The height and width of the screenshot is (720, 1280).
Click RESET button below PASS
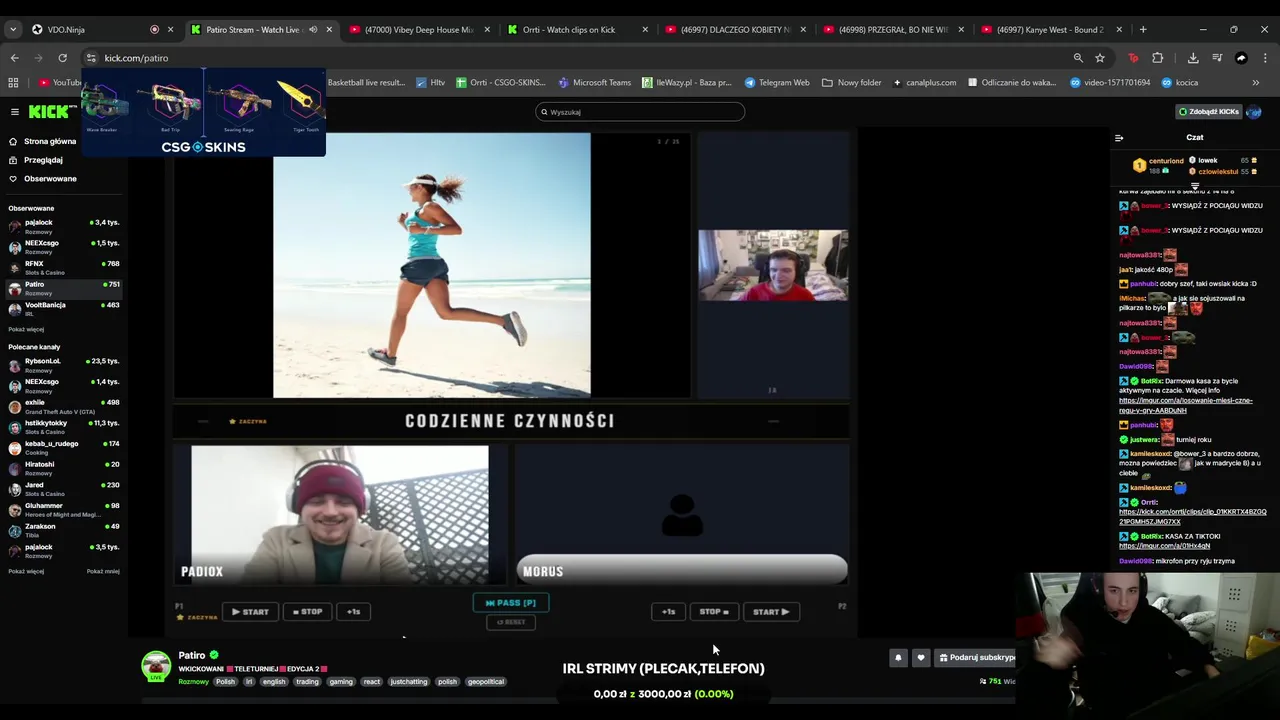coord(511,622)
